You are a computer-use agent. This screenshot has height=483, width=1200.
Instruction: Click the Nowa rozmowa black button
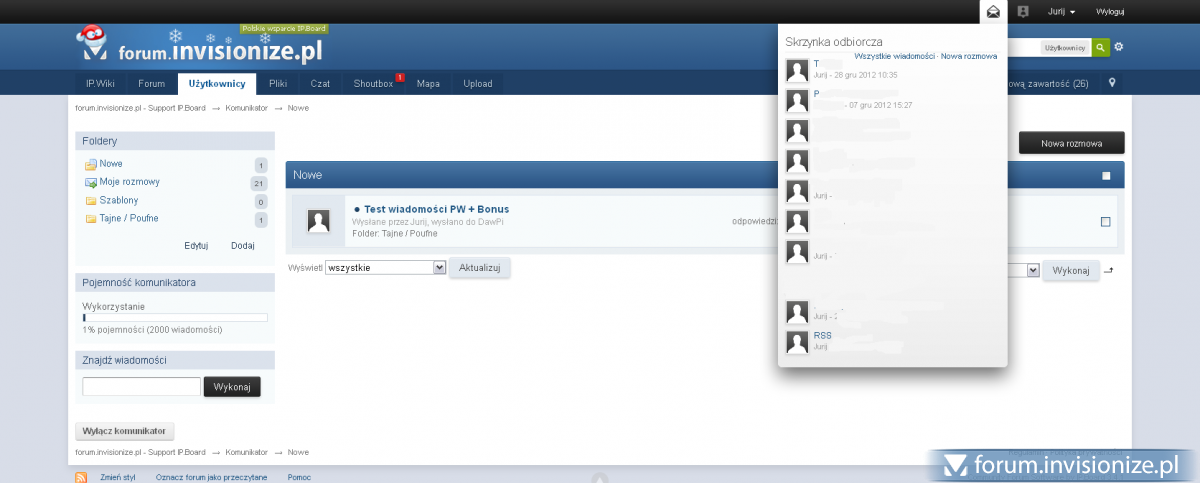point(1071,143)
